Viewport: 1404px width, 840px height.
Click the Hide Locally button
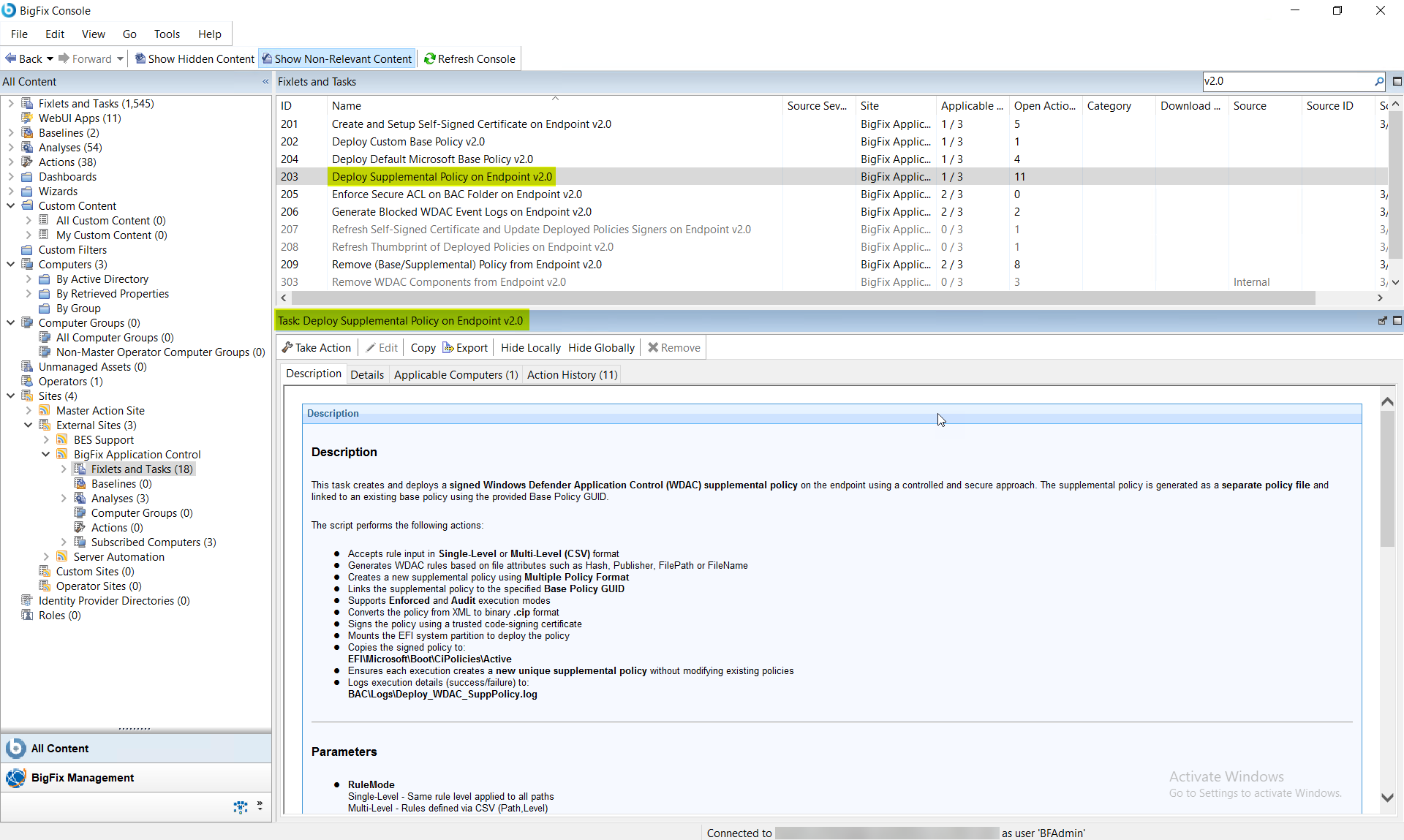pos(530,347)
